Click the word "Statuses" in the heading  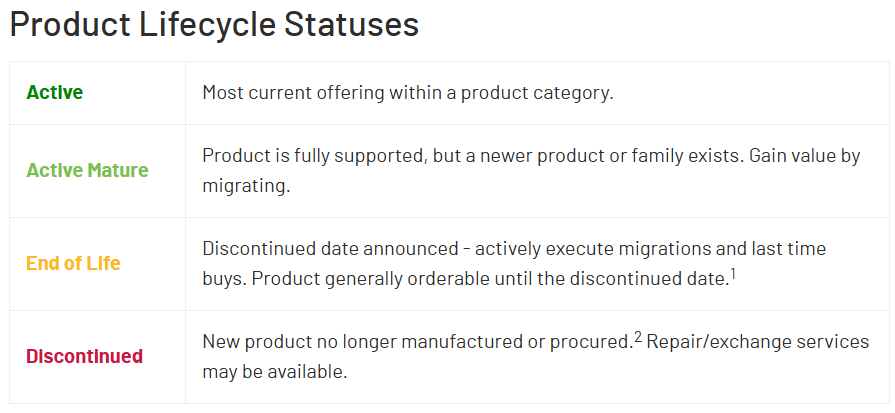click(x=351, y=24)
